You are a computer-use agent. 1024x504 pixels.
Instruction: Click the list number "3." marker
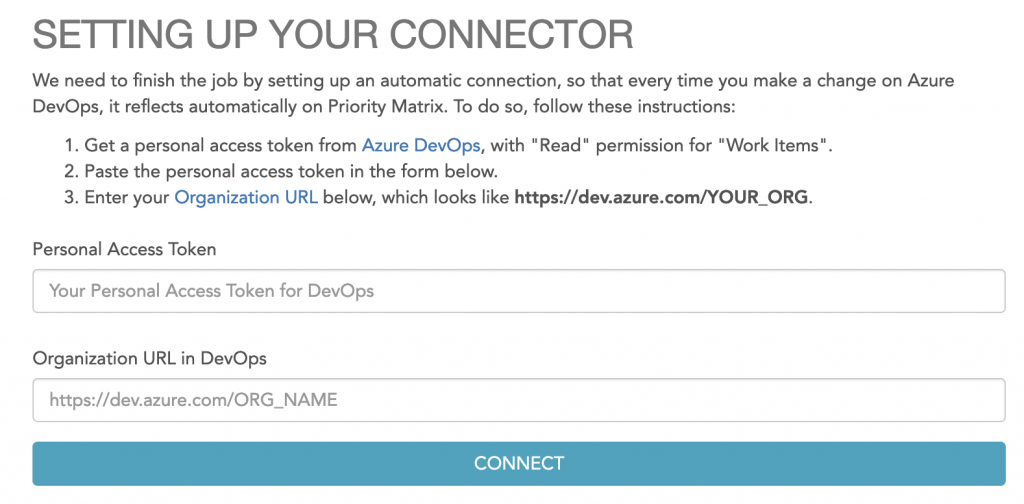click(x=70, y=197)
